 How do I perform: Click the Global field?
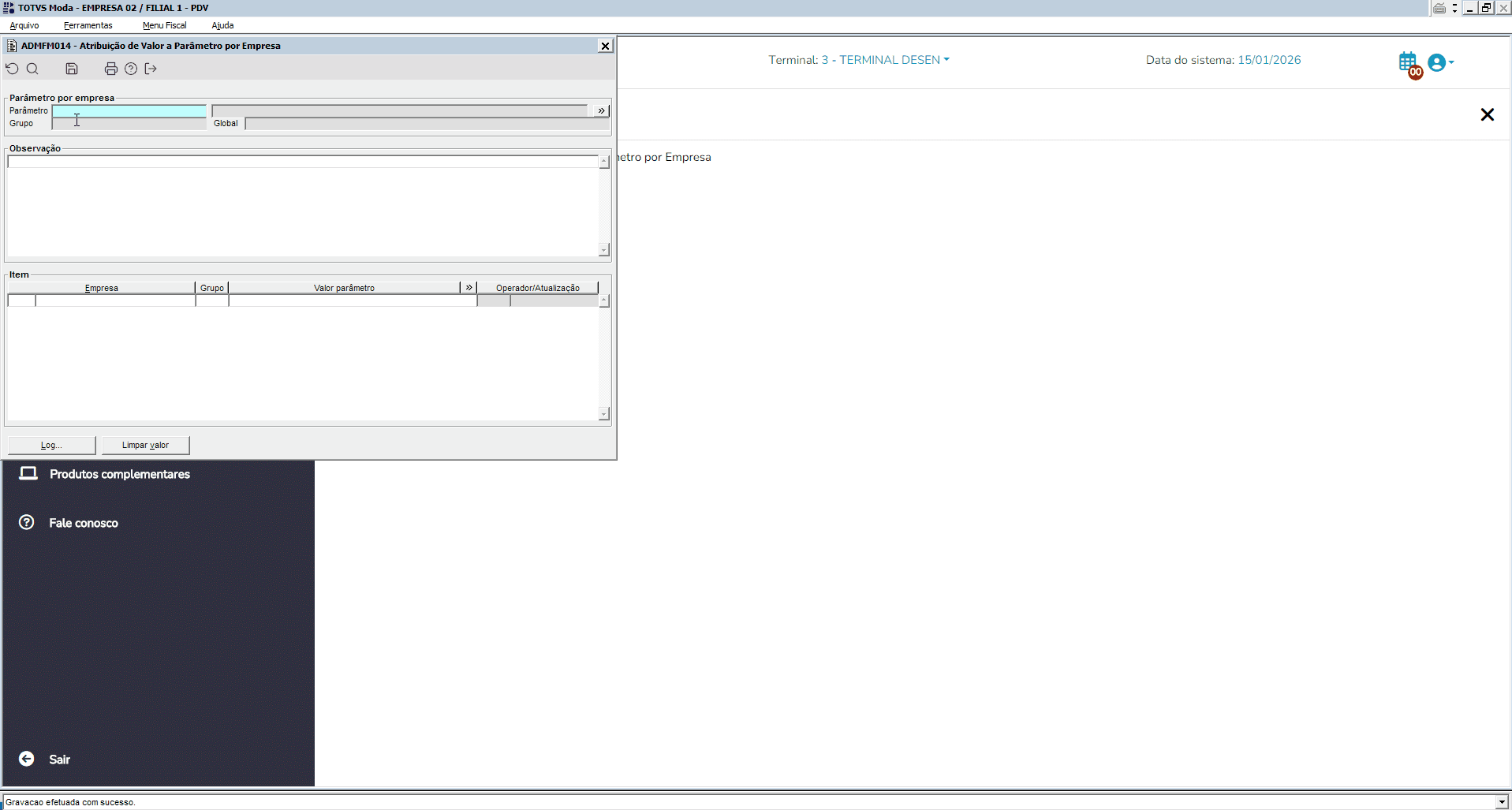click(427, 124)
